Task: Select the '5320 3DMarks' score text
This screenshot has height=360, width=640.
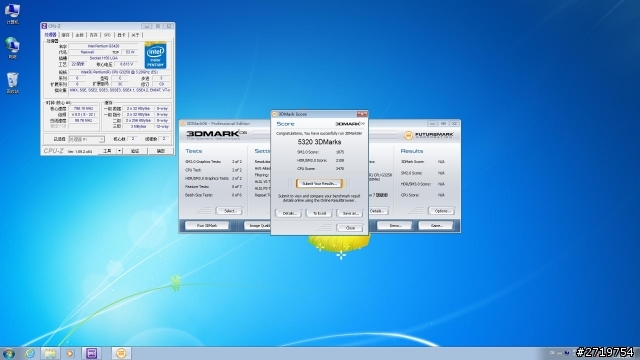Action: coord(319,142)
